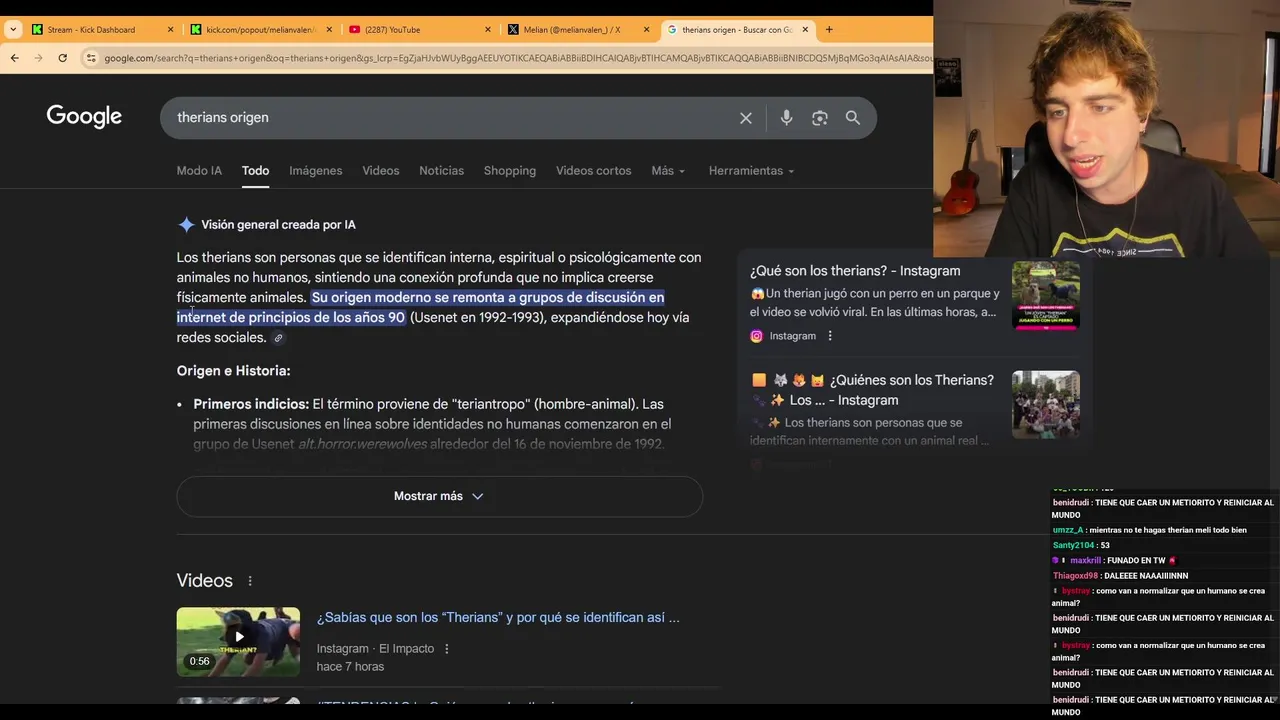Close the Stream - Kick Dashboard tab
The width and height of the screenshot is (1280, 720).
click(x=170, y=29)
